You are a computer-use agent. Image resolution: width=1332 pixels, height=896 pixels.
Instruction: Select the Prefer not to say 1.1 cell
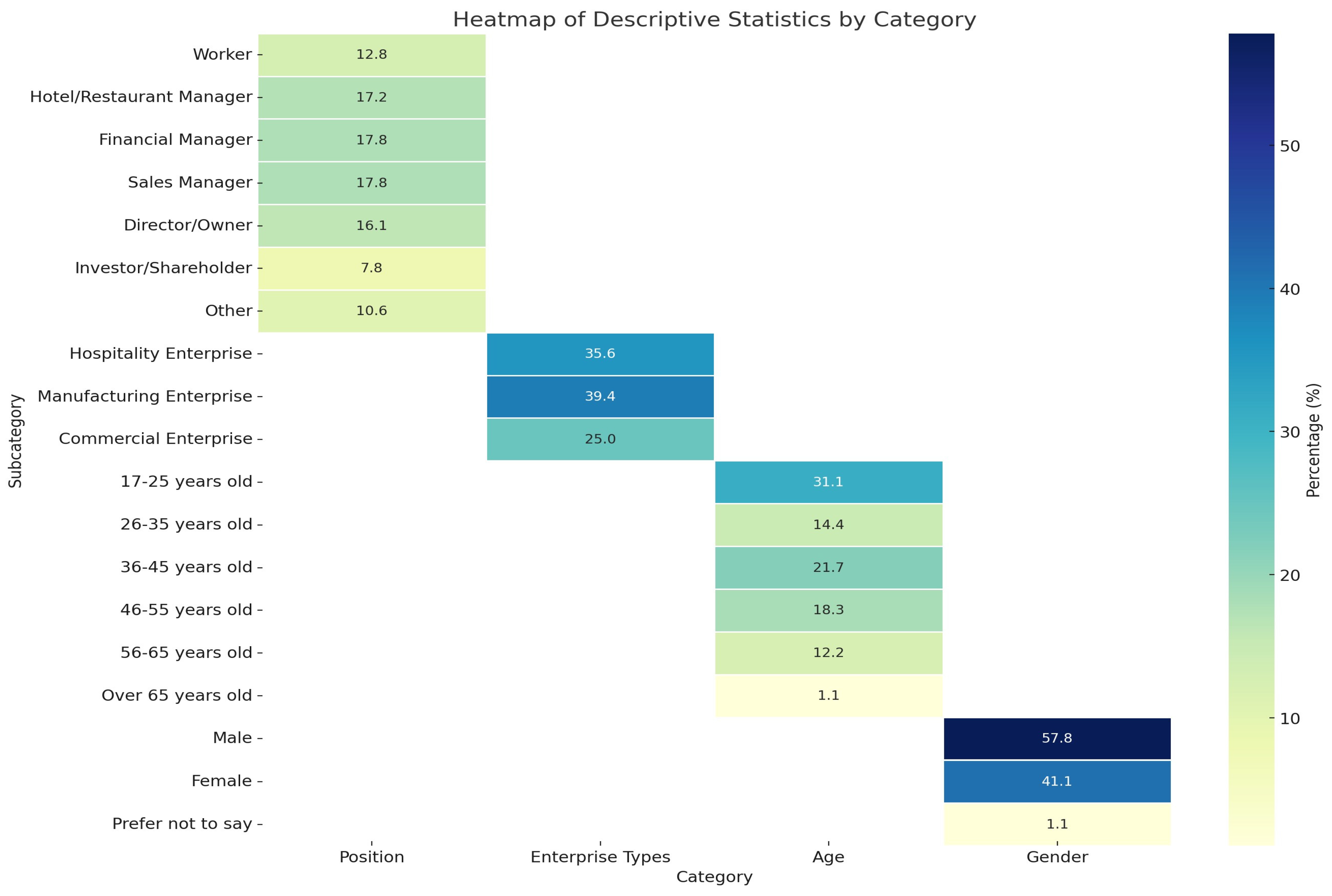[1056, 824]
